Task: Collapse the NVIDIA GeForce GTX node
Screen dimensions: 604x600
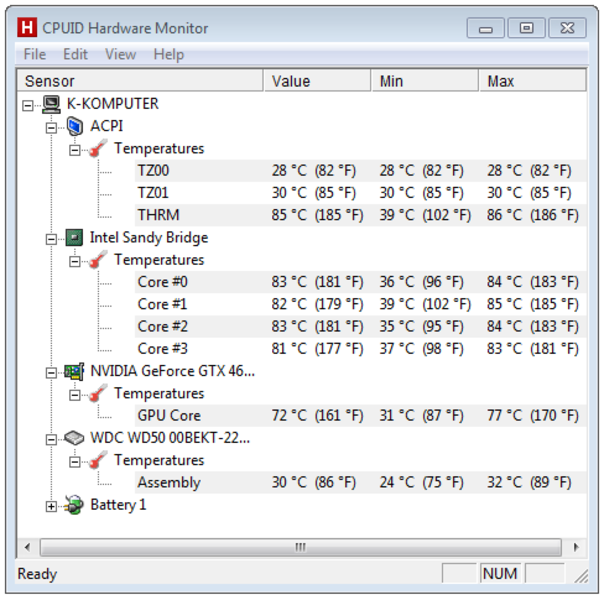Action: (51, 373)
